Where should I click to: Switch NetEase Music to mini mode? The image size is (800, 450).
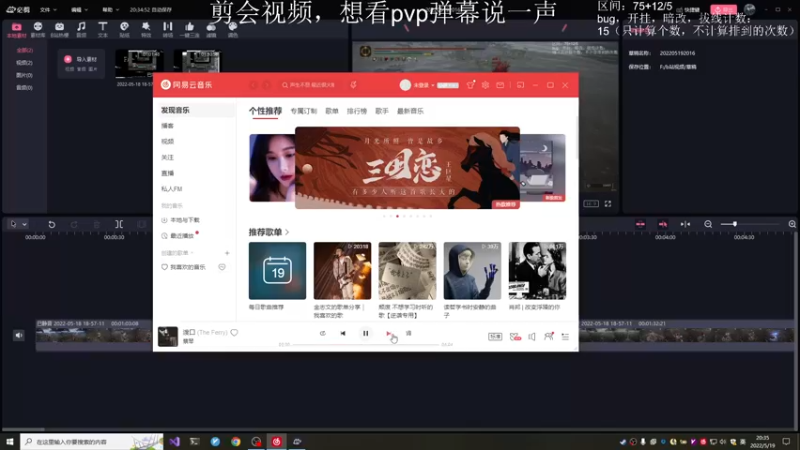point(520,85)
